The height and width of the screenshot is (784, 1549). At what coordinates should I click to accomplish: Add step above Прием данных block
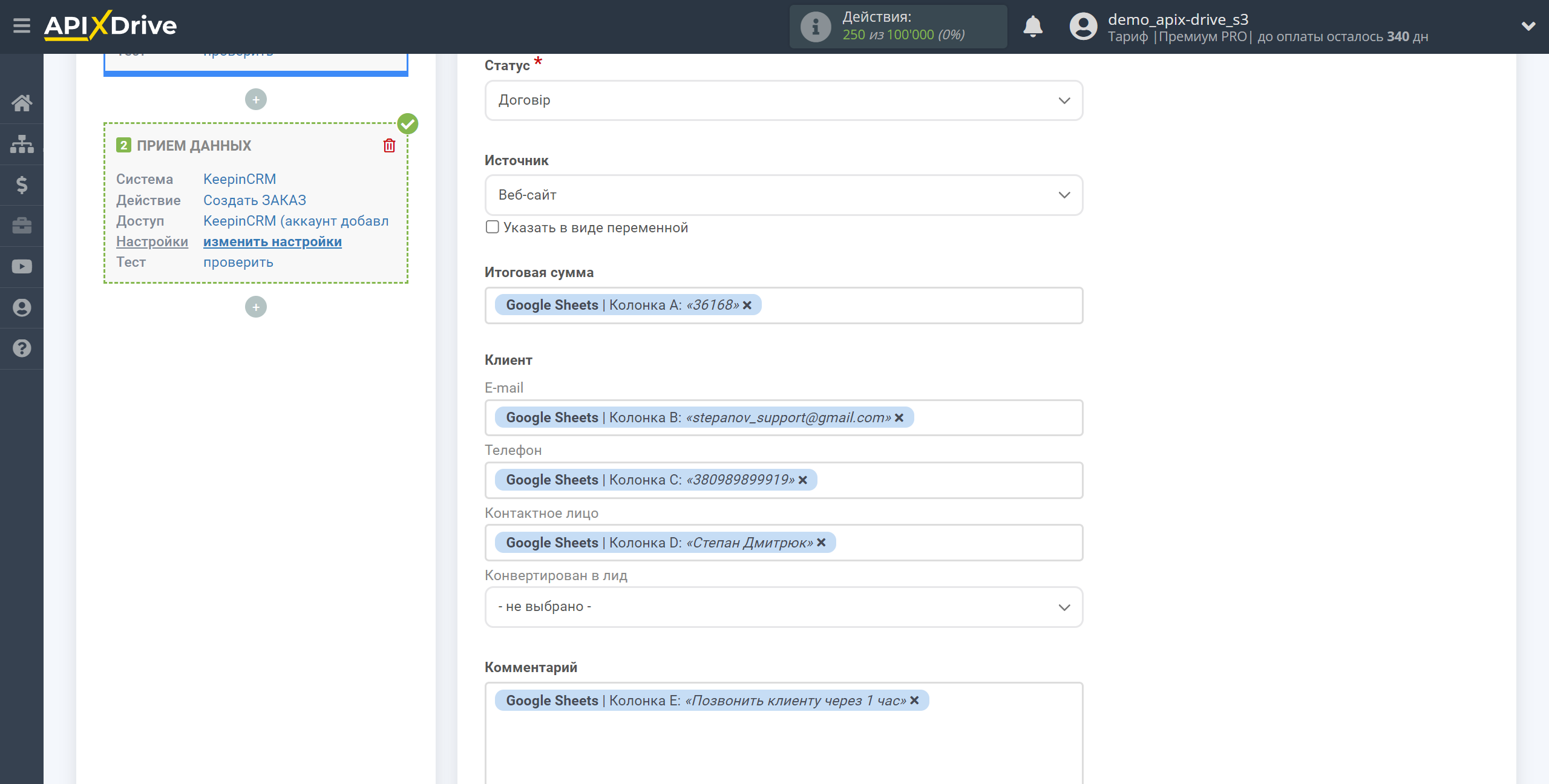point(256,99)
